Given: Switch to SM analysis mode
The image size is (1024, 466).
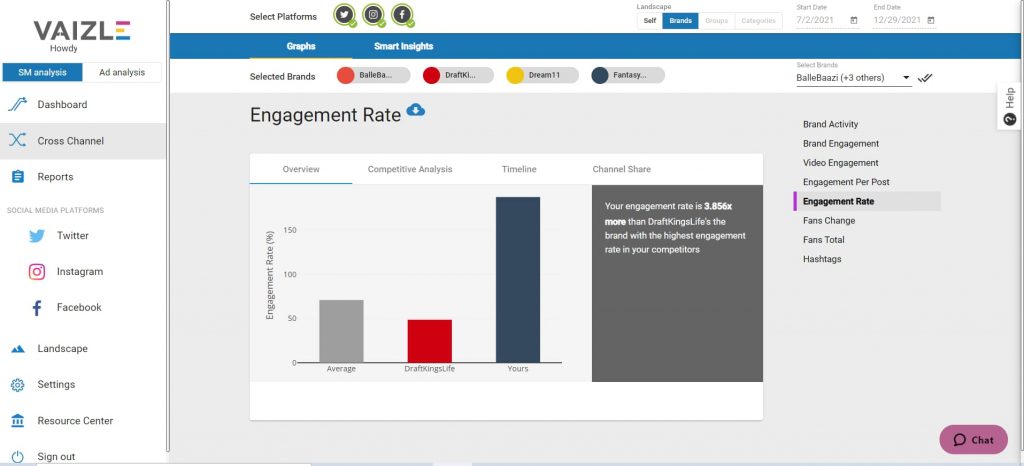Looking at the screenshot, I should click(42, 72).
